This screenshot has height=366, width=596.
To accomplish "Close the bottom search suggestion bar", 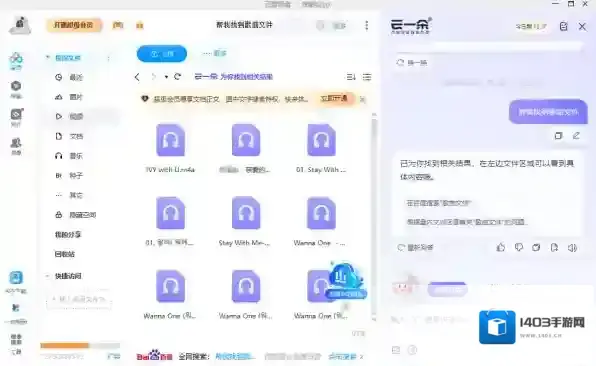I will (x=361, y=356).
